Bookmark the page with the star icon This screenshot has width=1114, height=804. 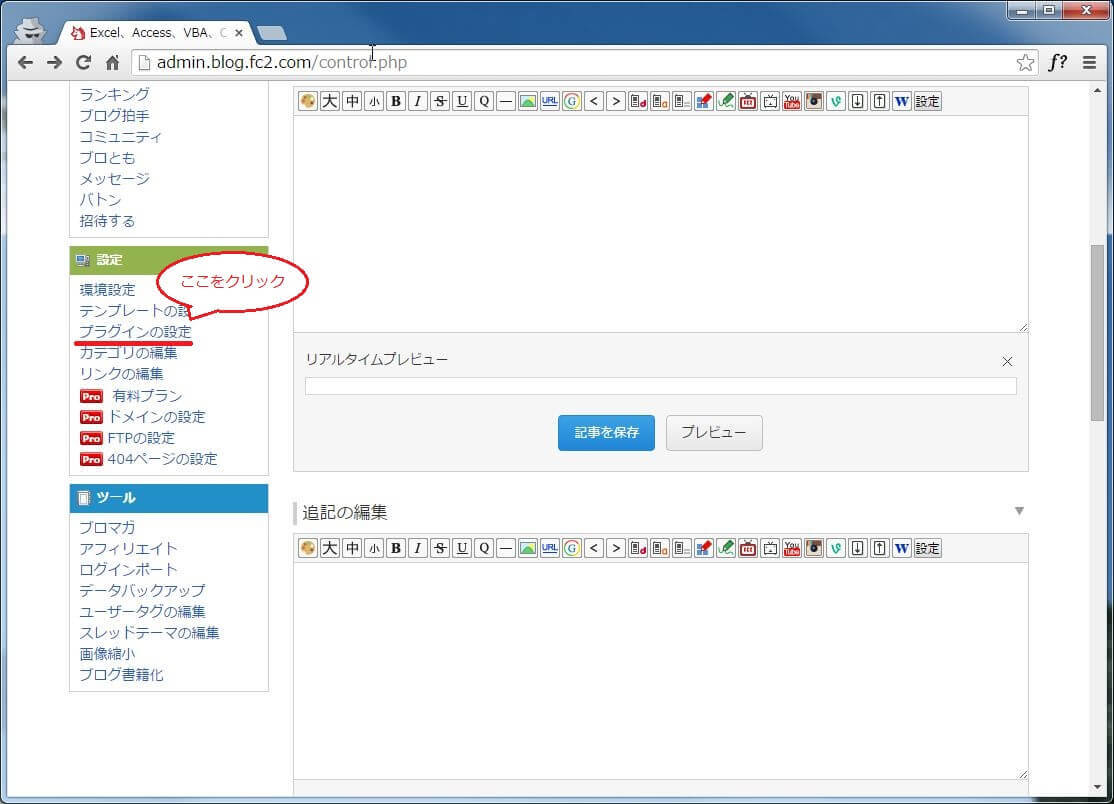tap(1025, 62)
